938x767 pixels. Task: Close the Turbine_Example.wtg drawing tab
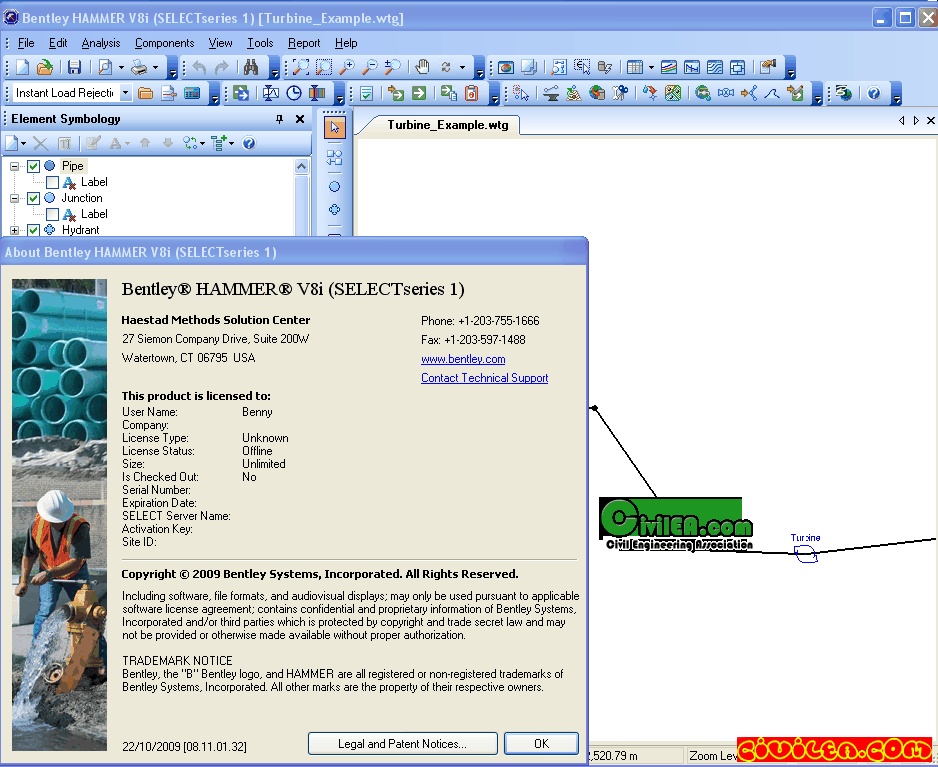click(931, 120)
